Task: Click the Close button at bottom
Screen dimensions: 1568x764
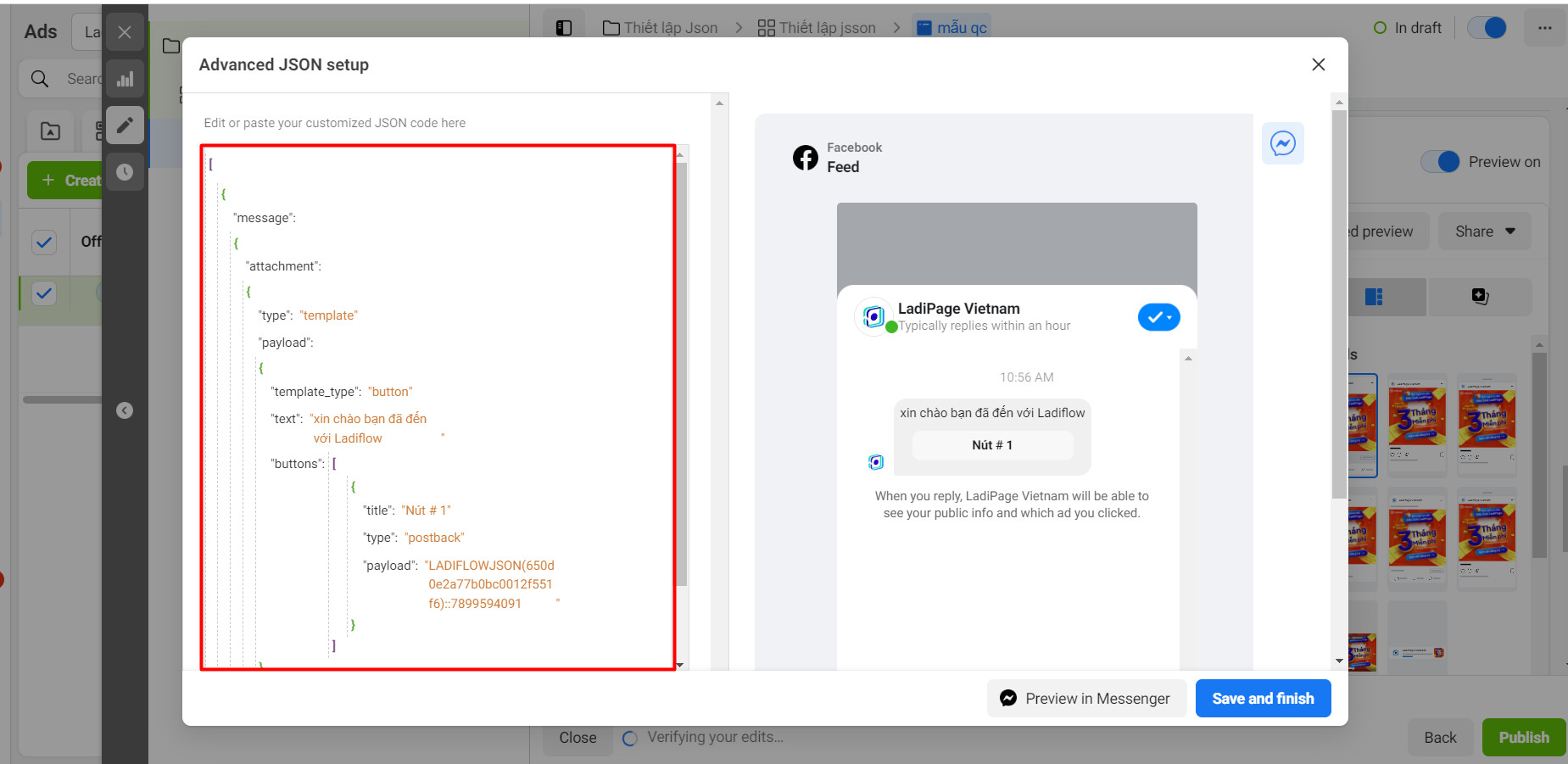Action: pyautogui.click(x=578, y=738)
